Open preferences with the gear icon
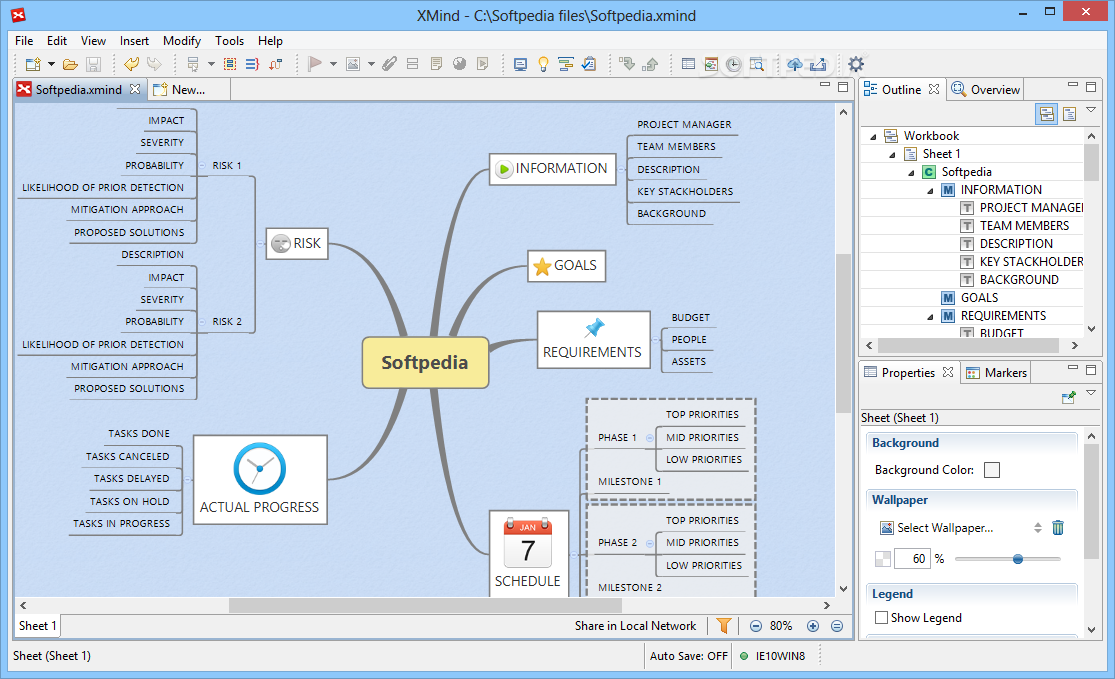Screen dimensions: 1115x679 point(856,64)
